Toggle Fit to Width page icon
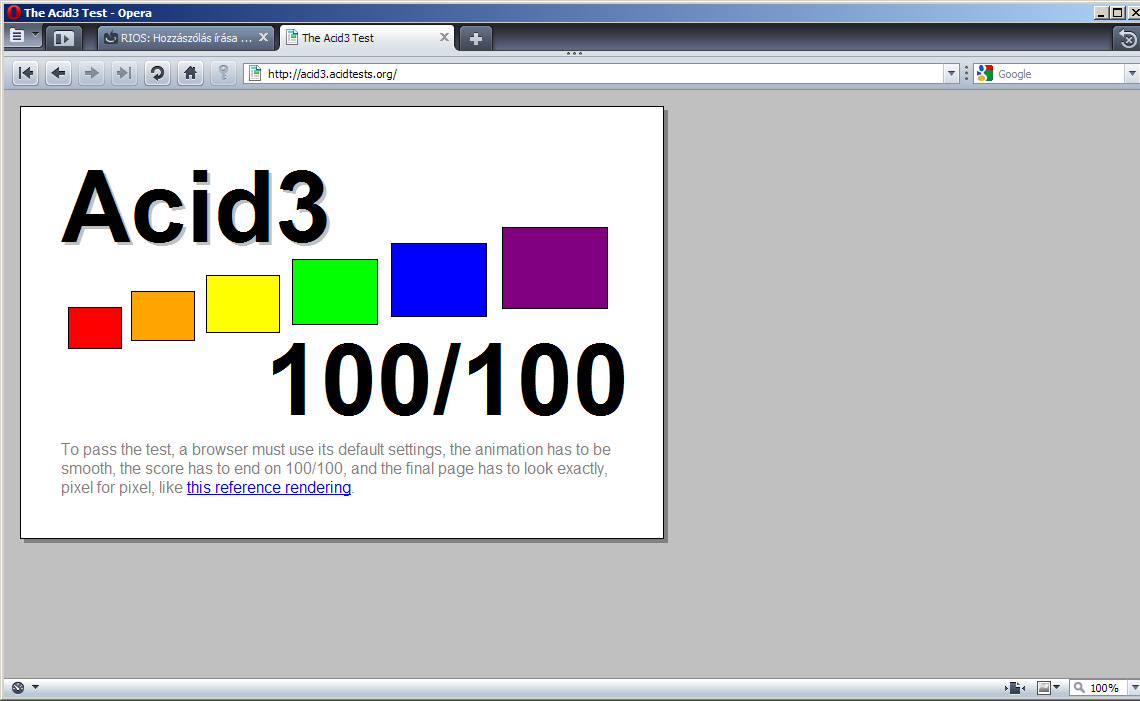This screenshot has width=1140, height=701. (x=1016, y=688)
